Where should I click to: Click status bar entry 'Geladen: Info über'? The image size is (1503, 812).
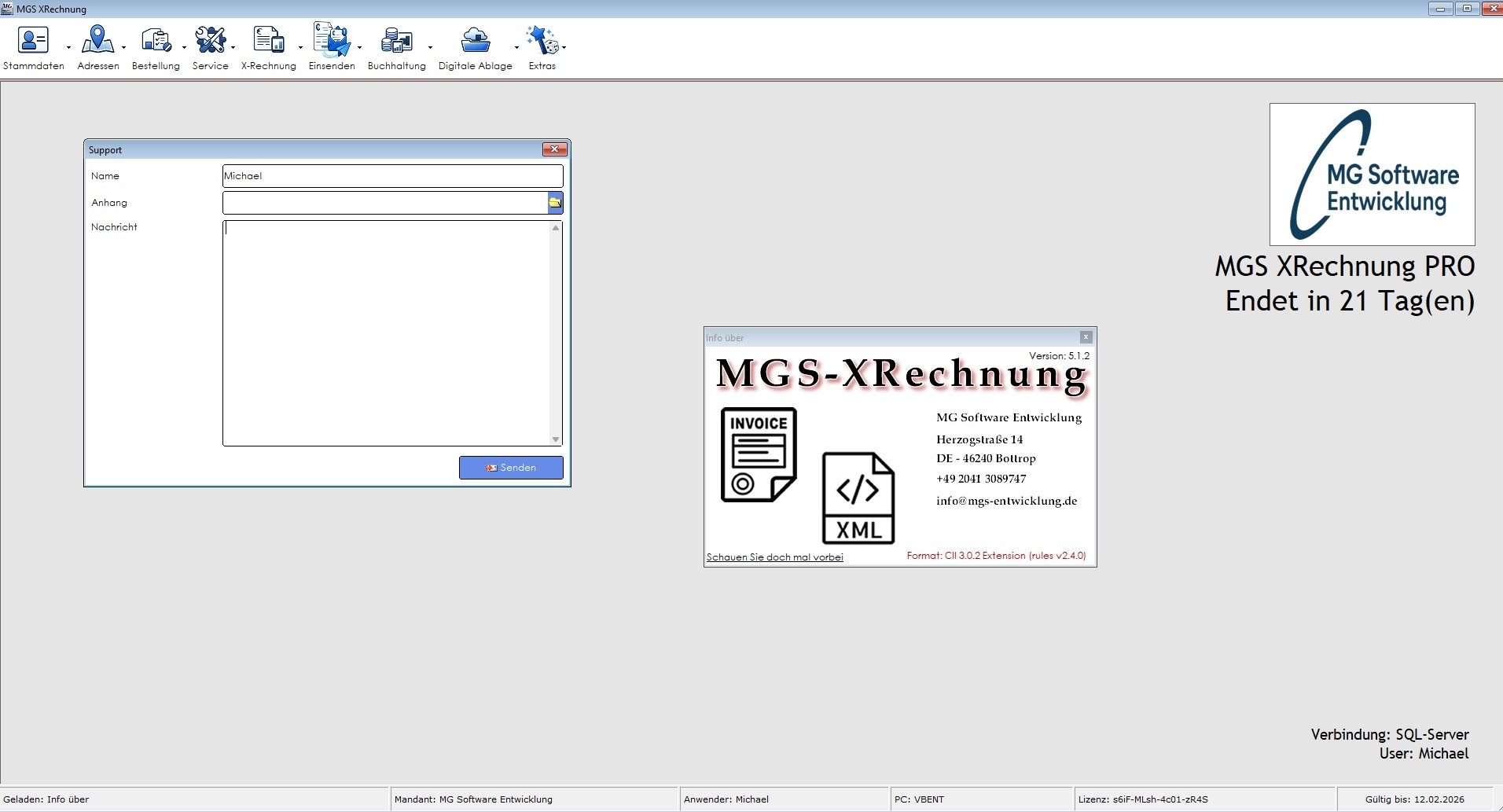tap(46, 799)
